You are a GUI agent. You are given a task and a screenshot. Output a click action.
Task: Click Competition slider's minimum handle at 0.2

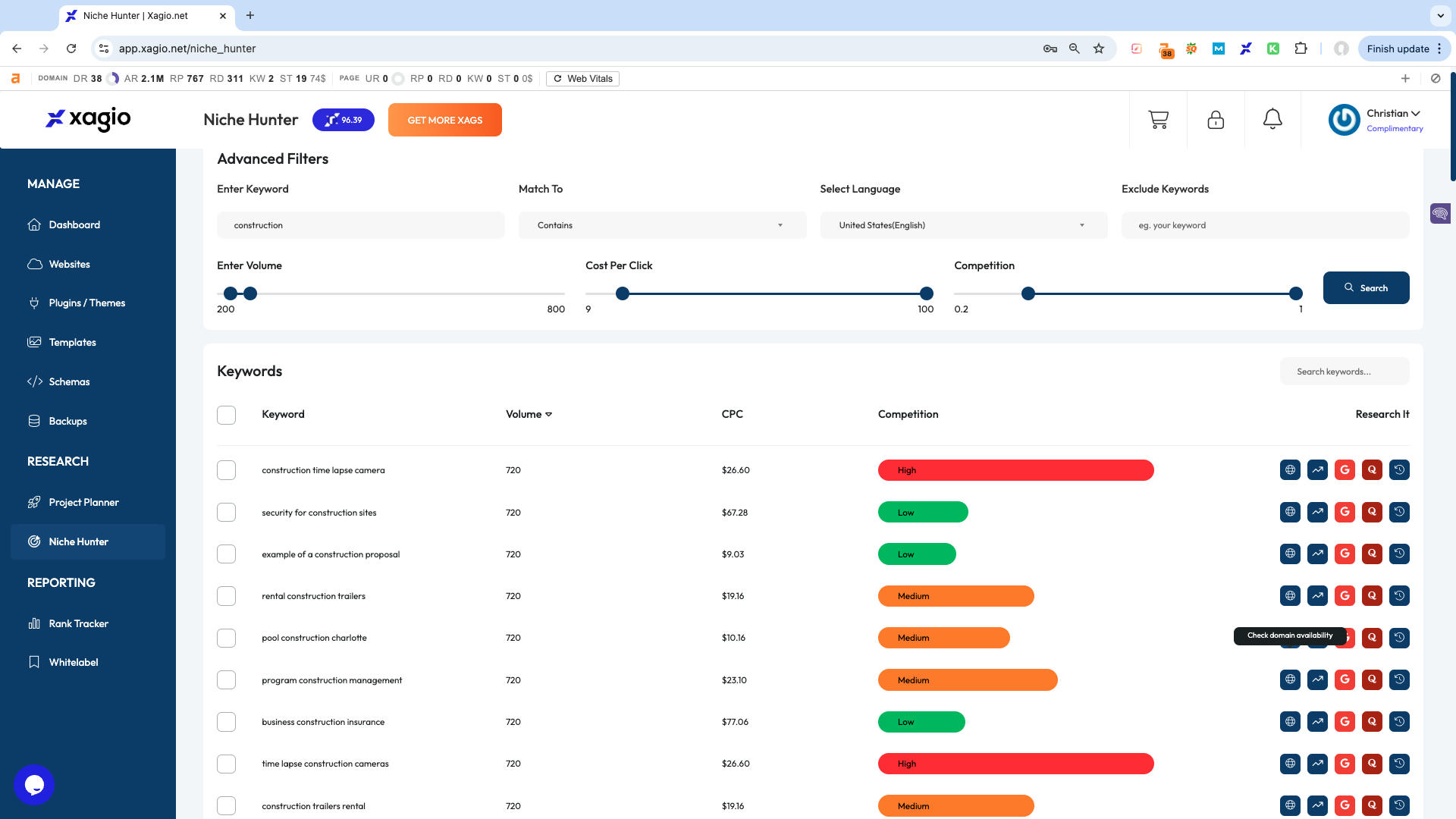point(1028,293)
